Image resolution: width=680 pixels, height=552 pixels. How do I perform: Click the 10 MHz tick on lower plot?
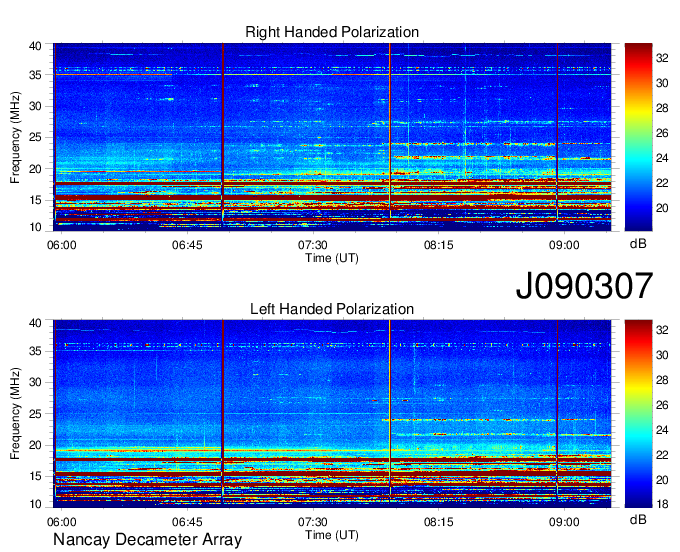[x=36, y=504]
